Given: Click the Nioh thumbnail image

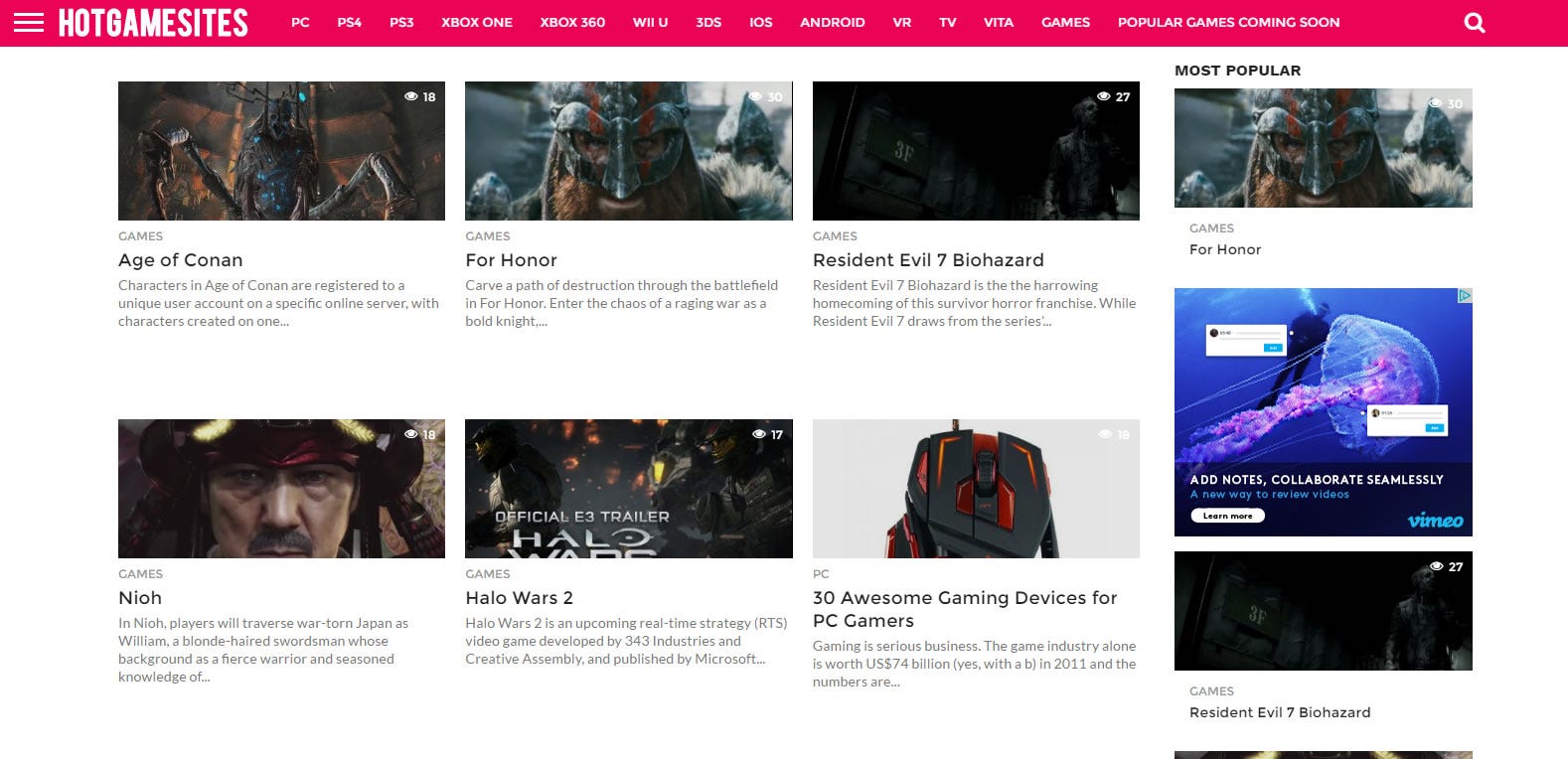Looking at the screenshot, I should 281,489.
